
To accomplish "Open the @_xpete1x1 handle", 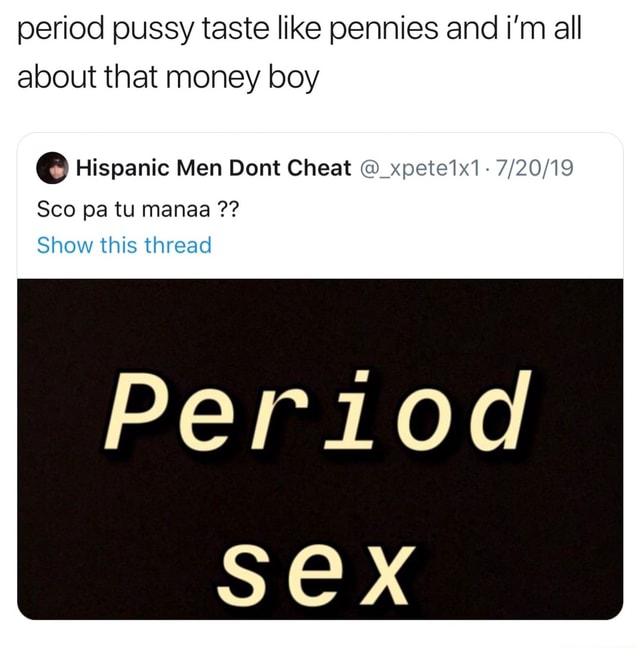I will pyautogui.click(x=420, y=169).
